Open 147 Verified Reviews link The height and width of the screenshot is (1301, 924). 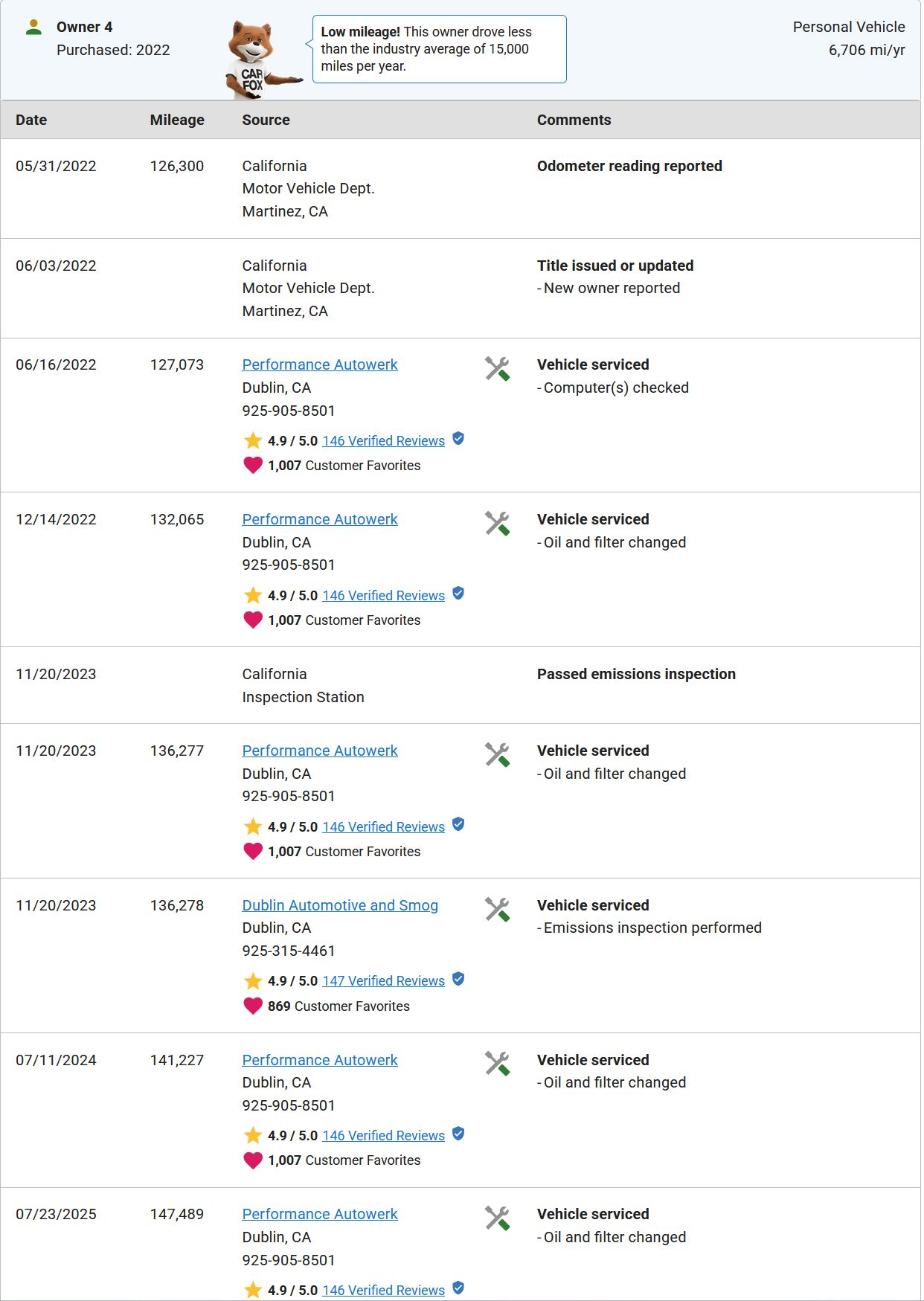coord(383,981)
